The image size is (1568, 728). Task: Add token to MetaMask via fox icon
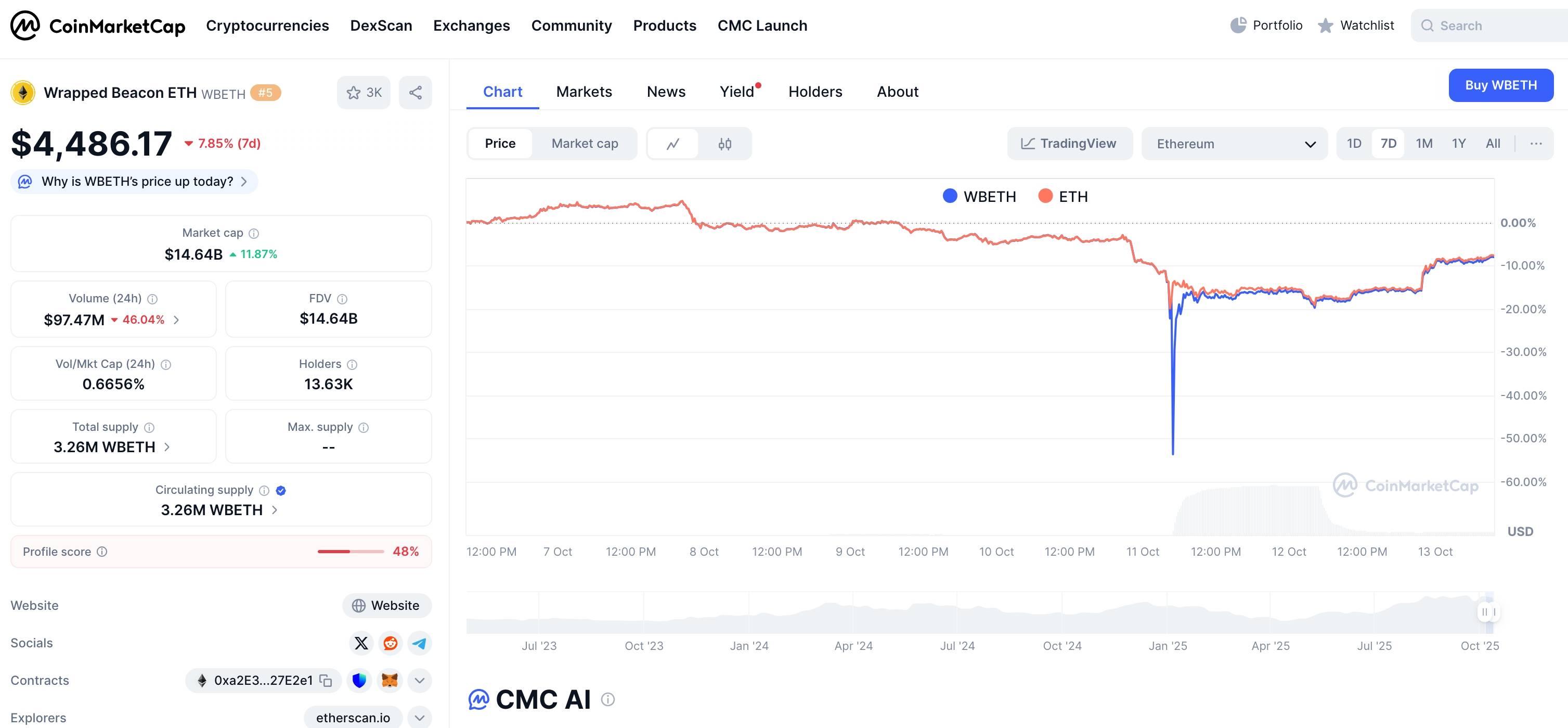pos(390,681)
